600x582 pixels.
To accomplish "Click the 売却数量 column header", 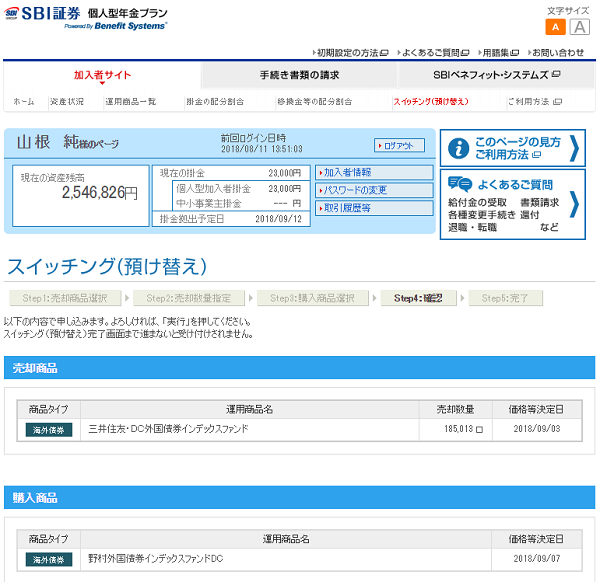I will 456,410.
